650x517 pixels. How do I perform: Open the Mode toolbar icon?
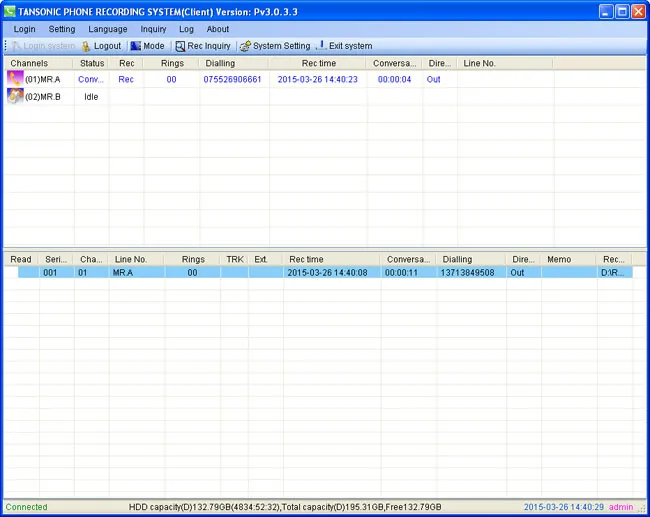coord(136,46)
